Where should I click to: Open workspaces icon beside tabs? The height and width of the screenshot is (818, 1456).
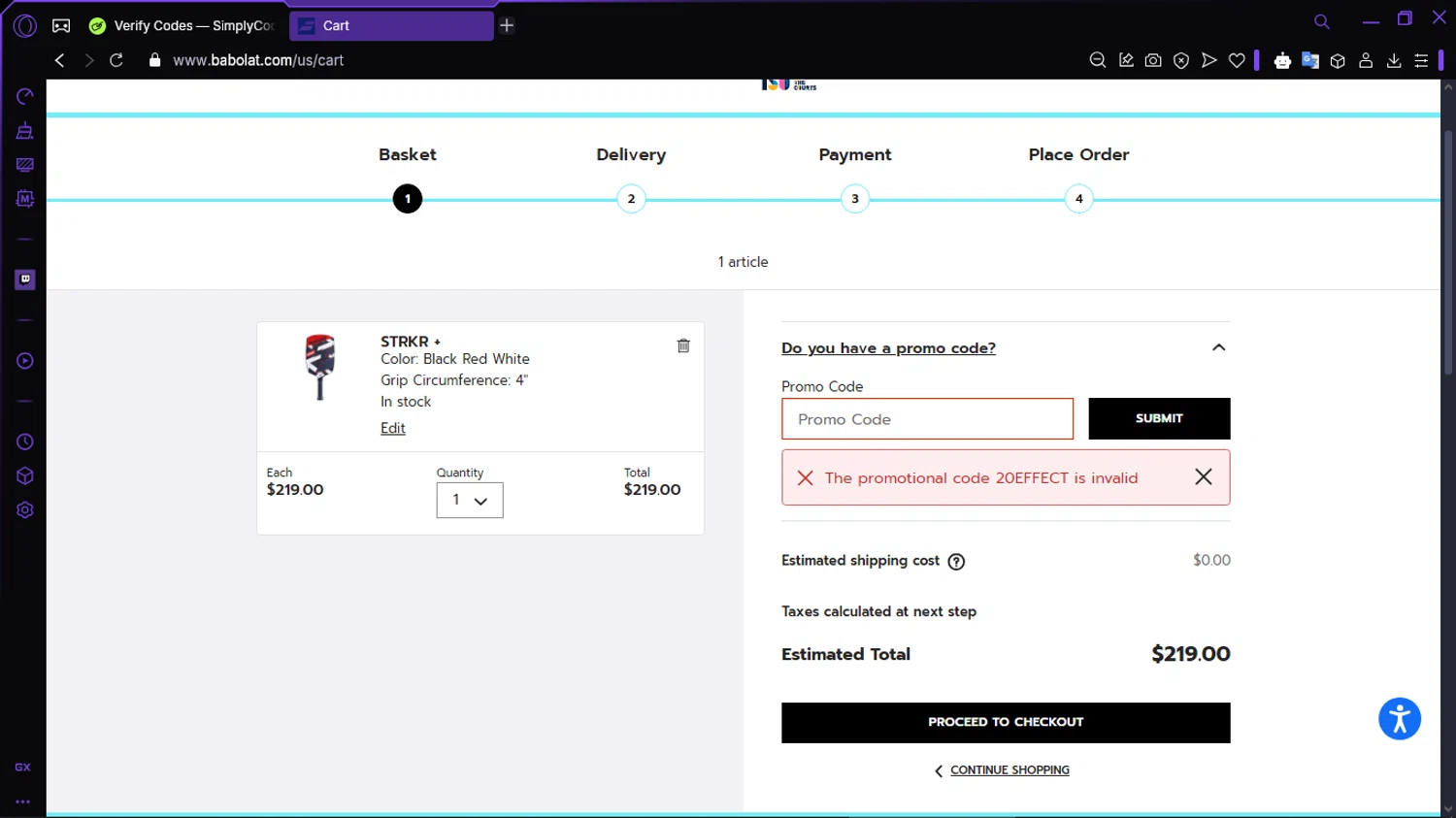click(x=61, y=26)
